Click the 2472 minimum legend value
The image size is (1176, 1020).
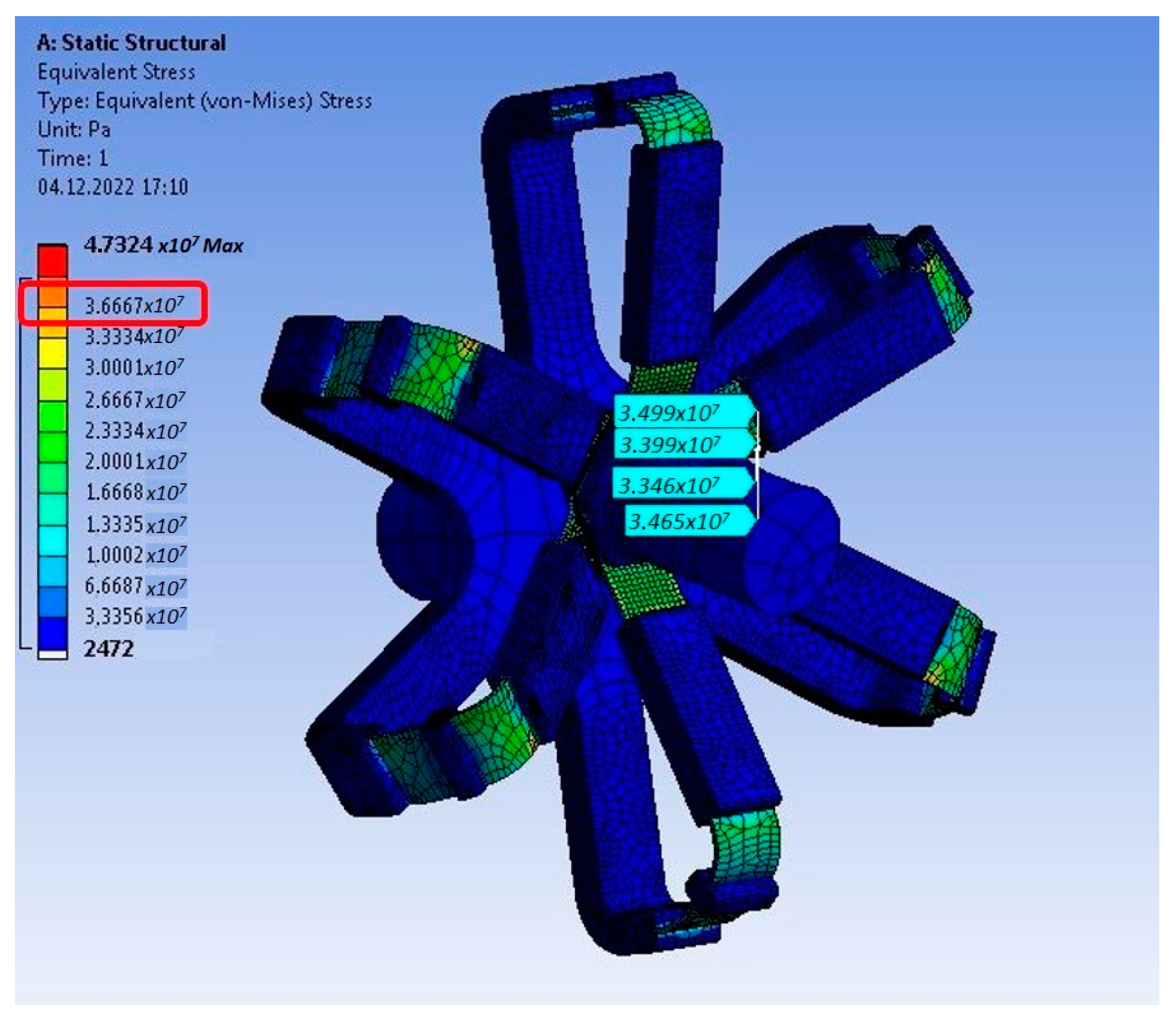(x=109, y=648)
